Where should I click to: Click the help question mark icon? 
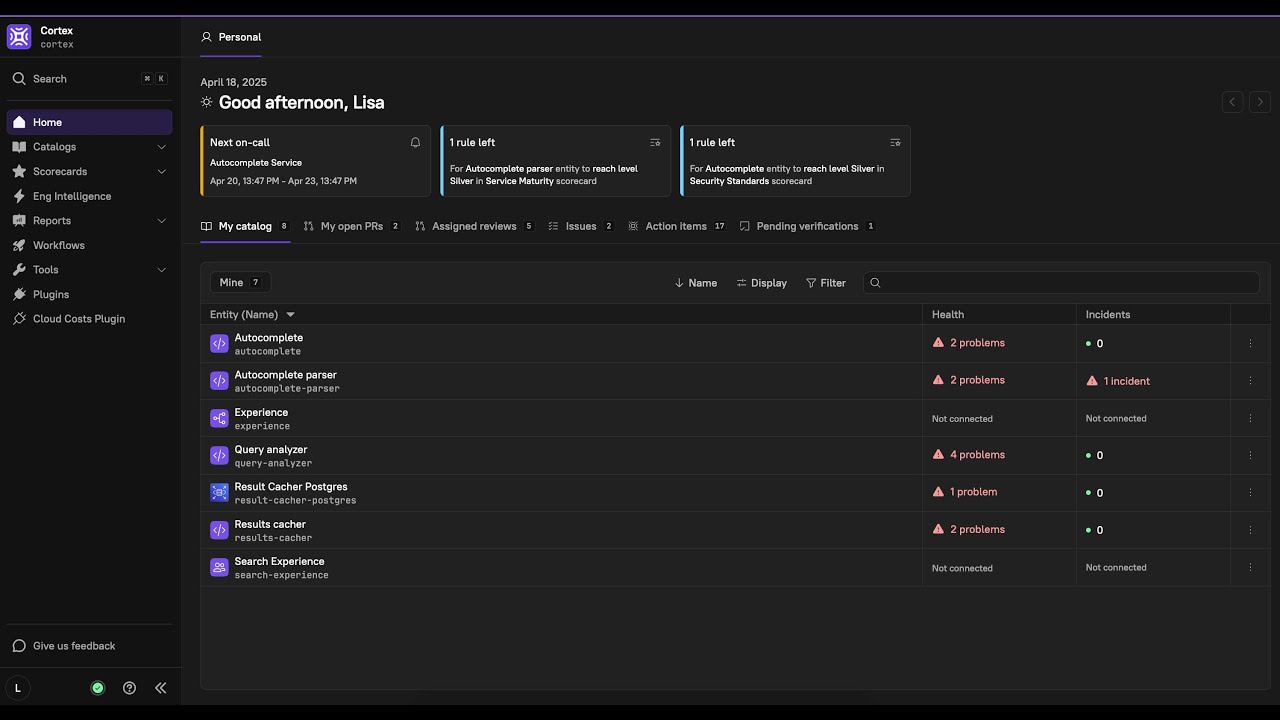pos(129,688)
